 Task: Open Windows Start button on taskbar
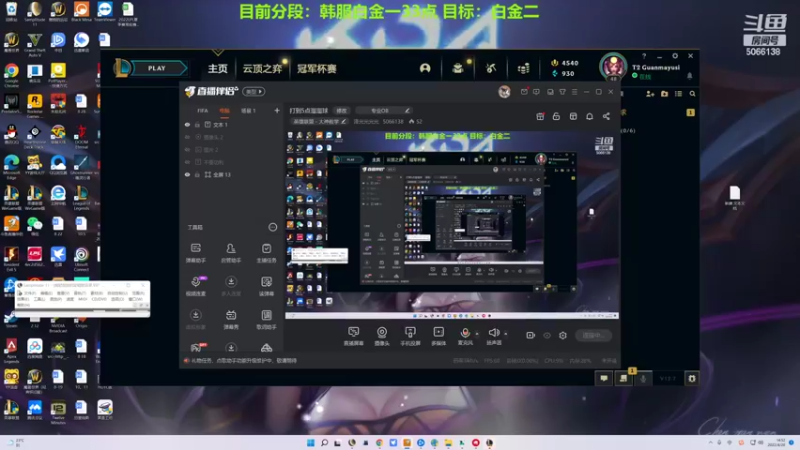click(310, 442)
